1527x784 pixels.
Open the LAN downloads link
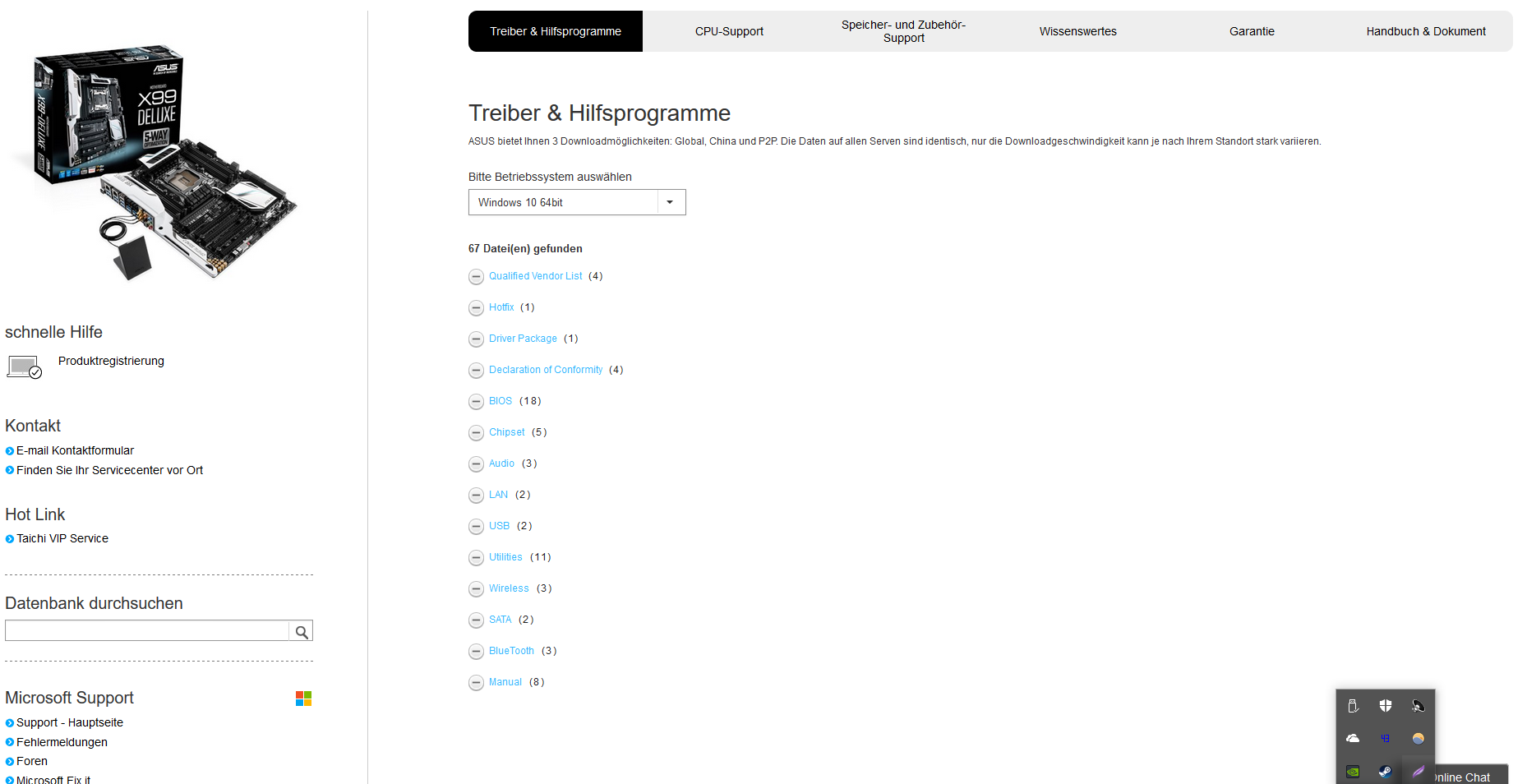pos(498,495)
